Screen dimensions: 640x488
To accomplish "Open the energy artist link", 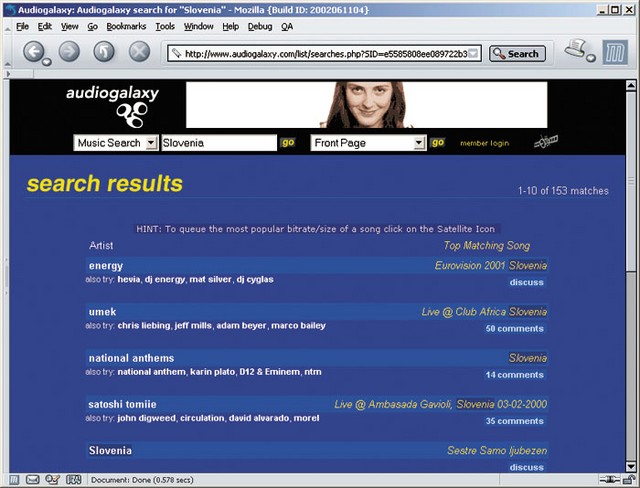I will (106, 266).
